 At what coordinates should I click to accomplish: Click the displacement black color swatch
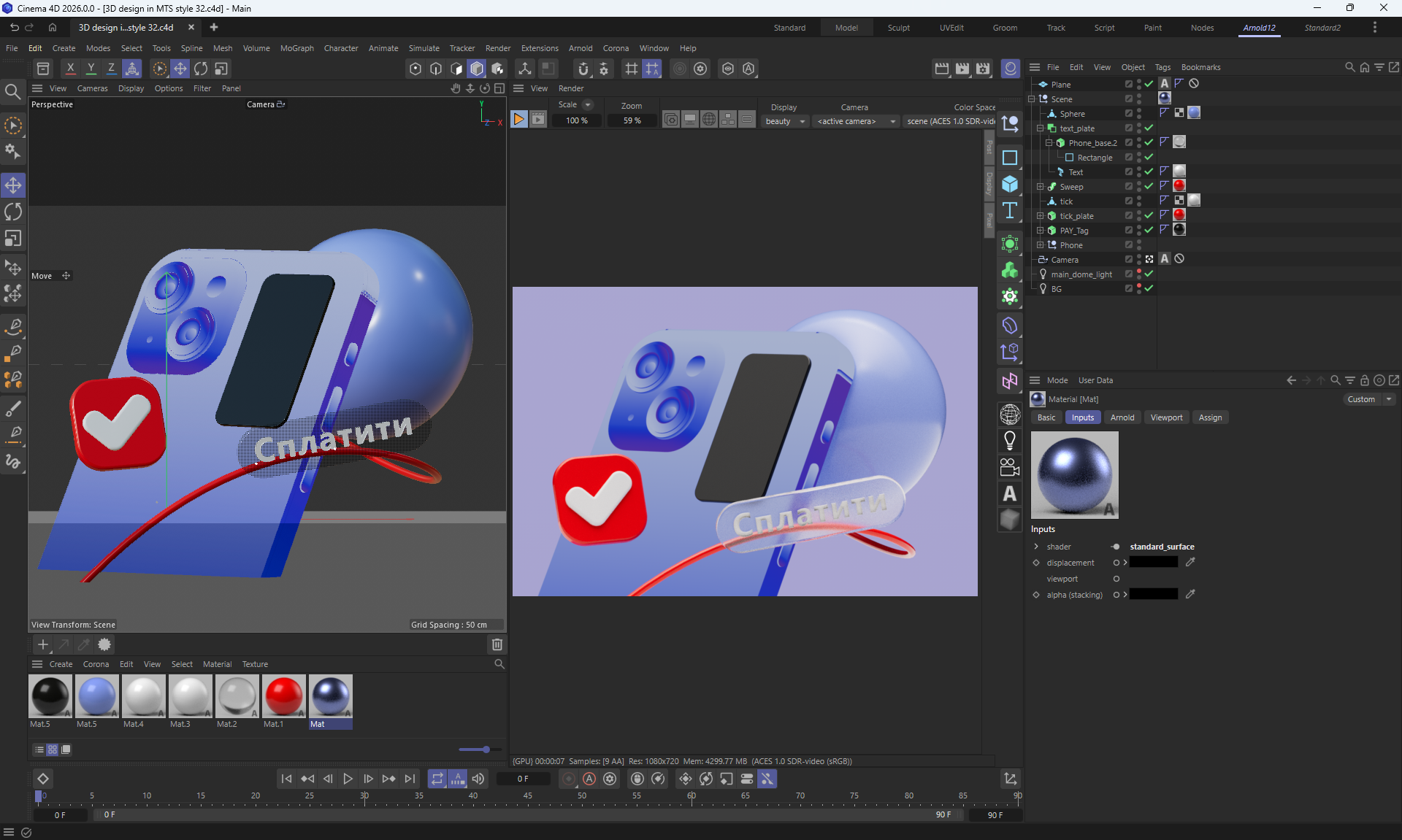pyautogui.click(x=1154, y=563)
